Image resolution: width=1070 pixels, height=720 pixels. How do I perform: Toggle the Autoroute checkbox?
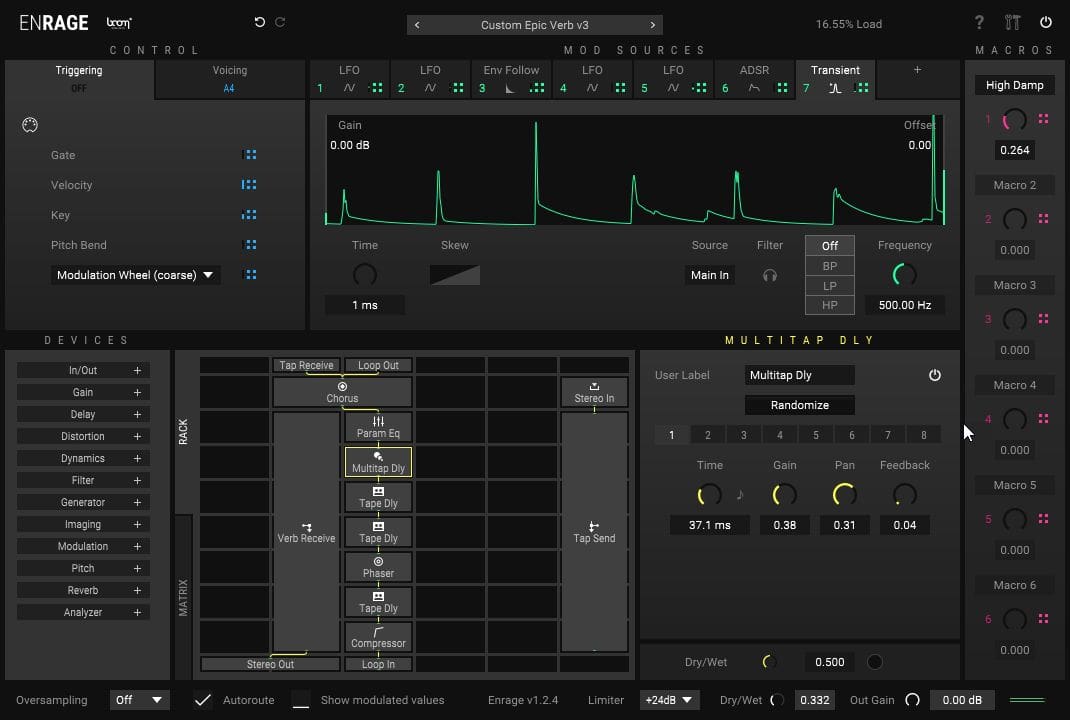[x=203, y=700]
